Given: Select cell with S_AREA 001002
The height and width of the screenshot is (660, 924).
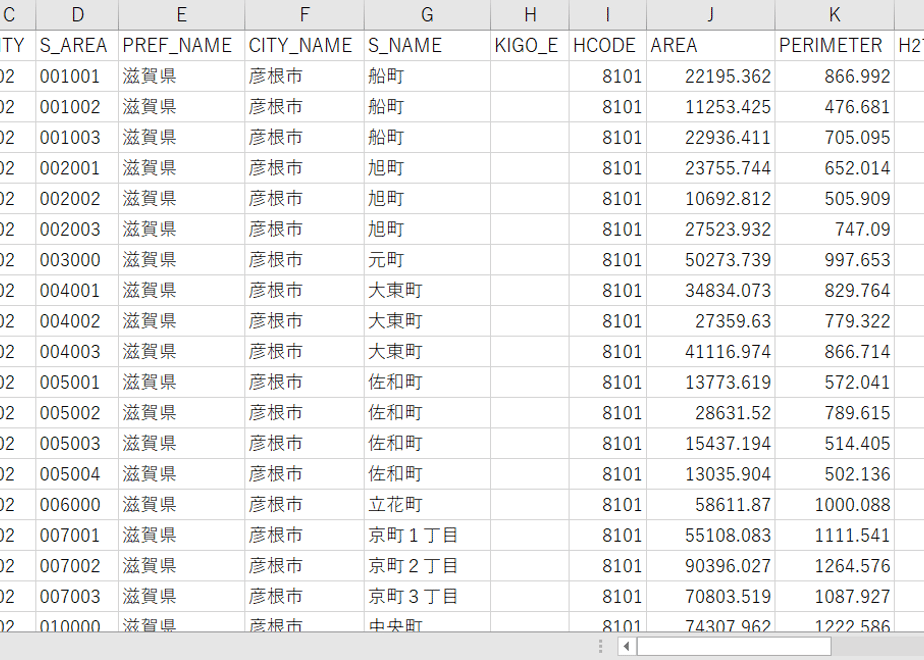Looking at the screenshot, I should [x=77, y=107].
